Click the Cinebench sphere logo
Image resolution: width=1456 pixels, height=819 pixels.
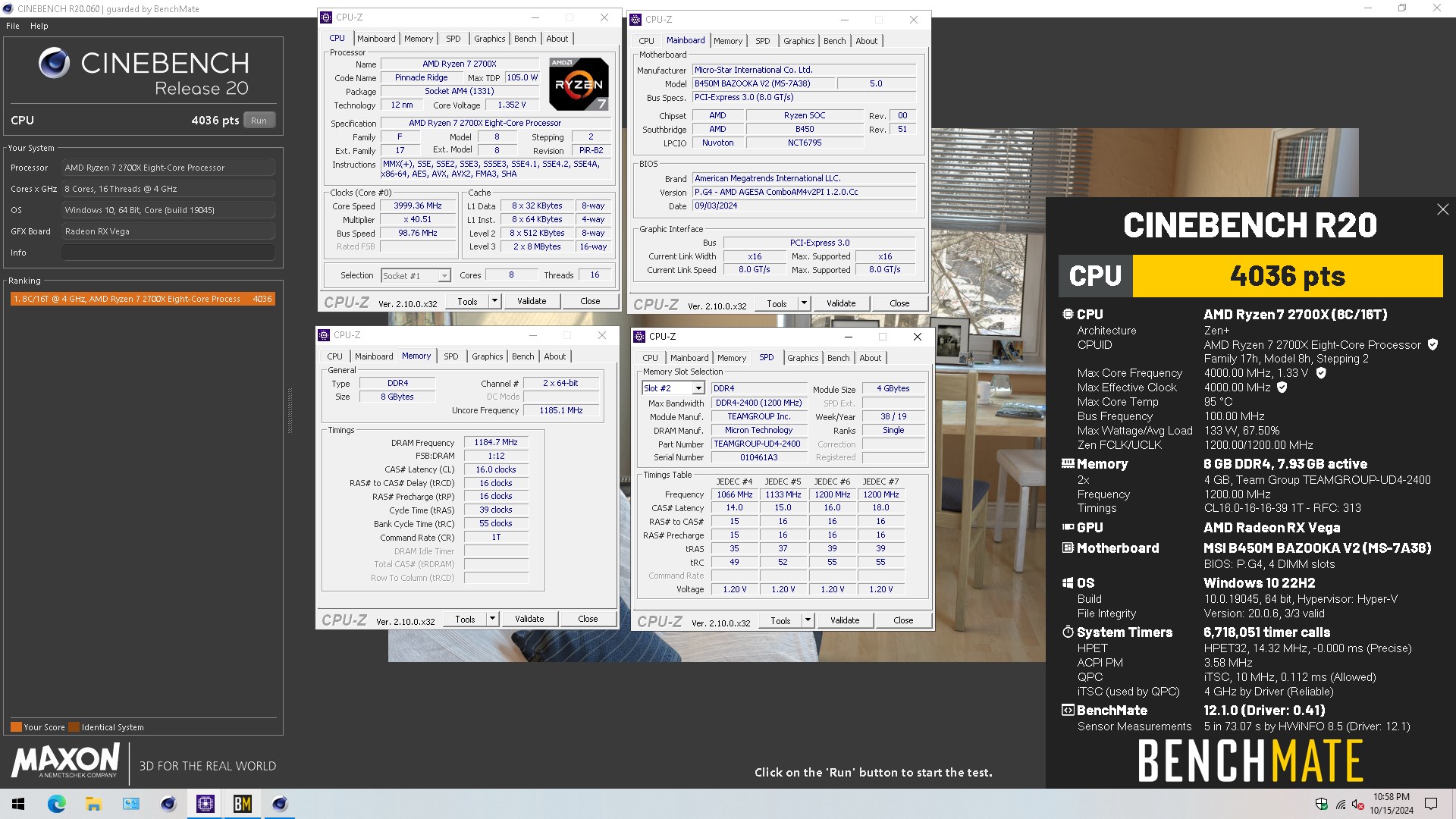[54, 64]
